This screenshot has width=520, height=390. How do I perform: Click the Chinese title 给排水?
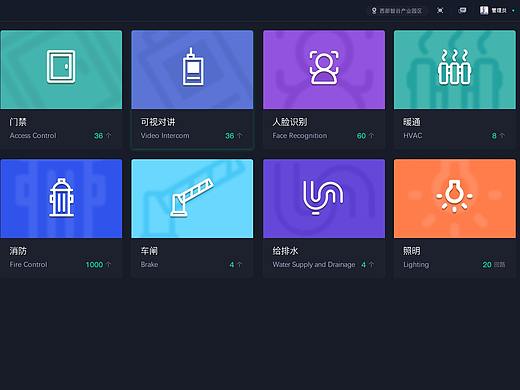285,251
